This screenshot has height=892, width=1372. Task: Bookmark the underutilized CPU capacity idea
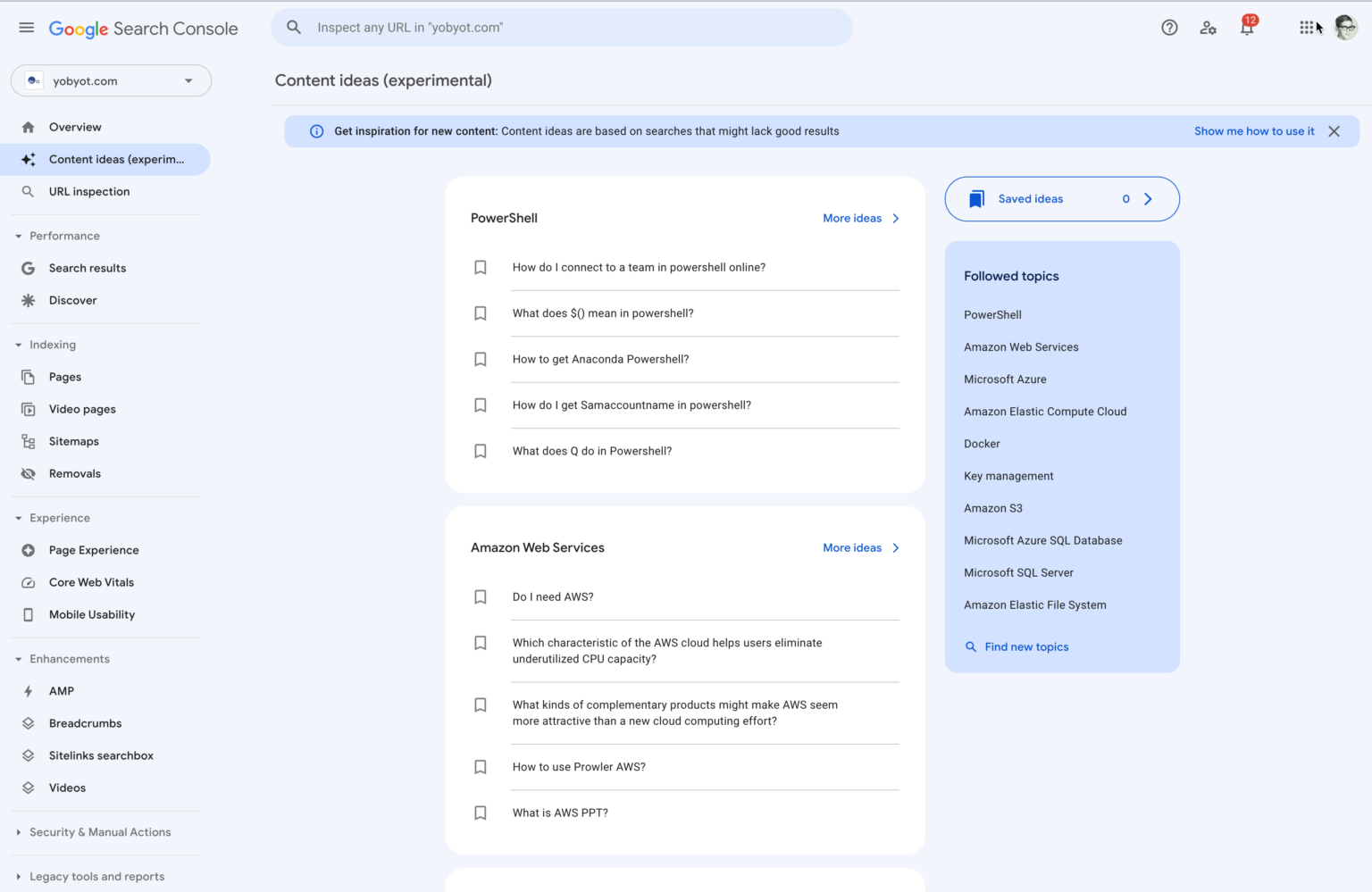coord(481,643)
